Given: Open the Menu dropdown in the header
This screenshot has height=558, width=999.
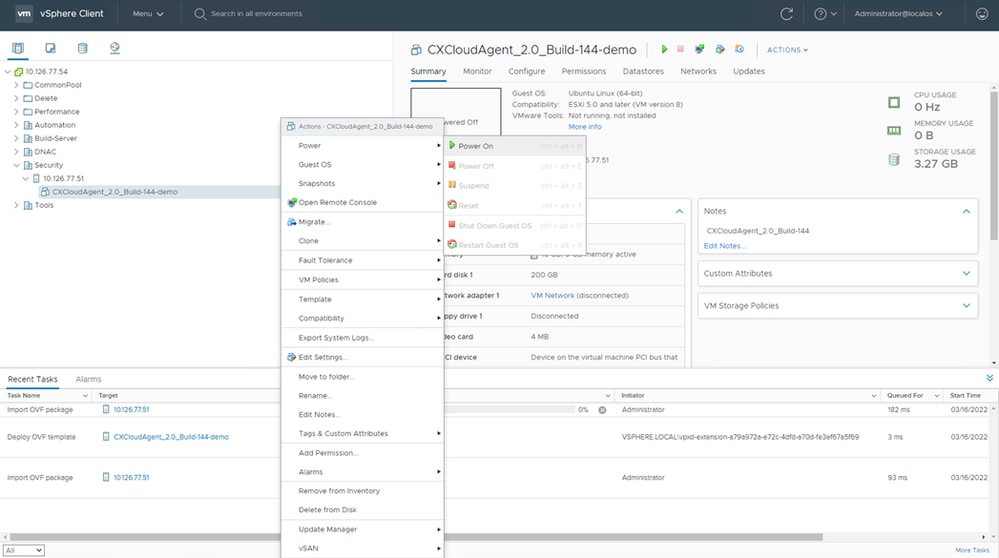Looking at the screenshot, I should [x=148, y=13].
